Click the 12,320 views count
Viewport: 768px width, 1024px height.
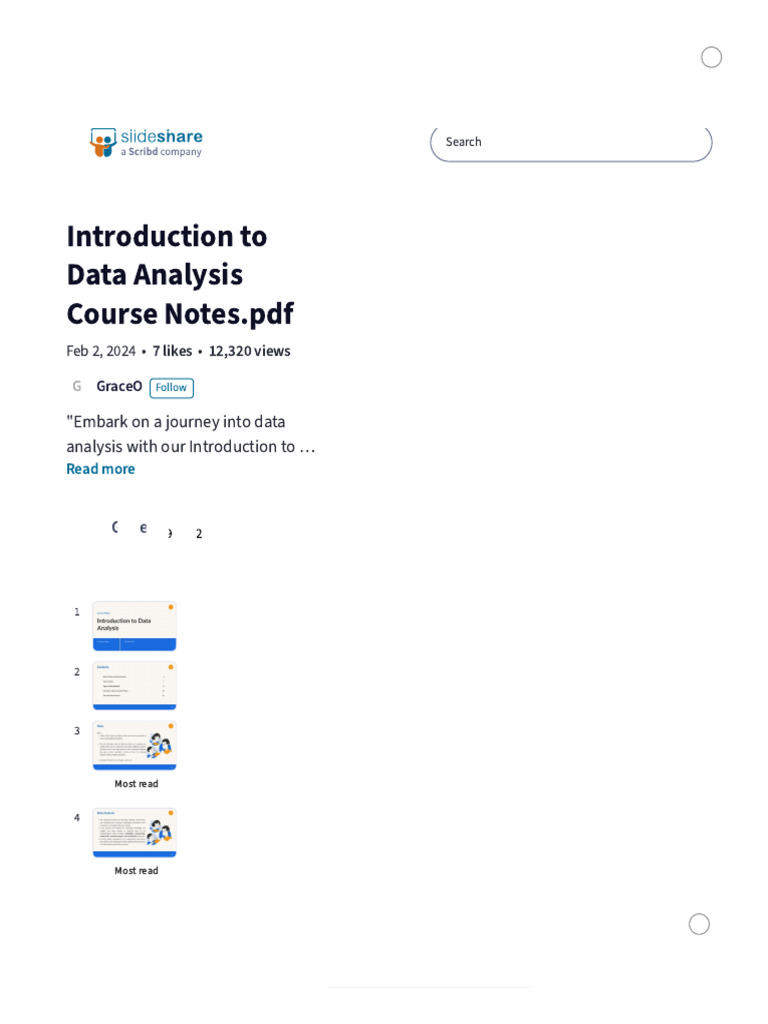point(249,351)
